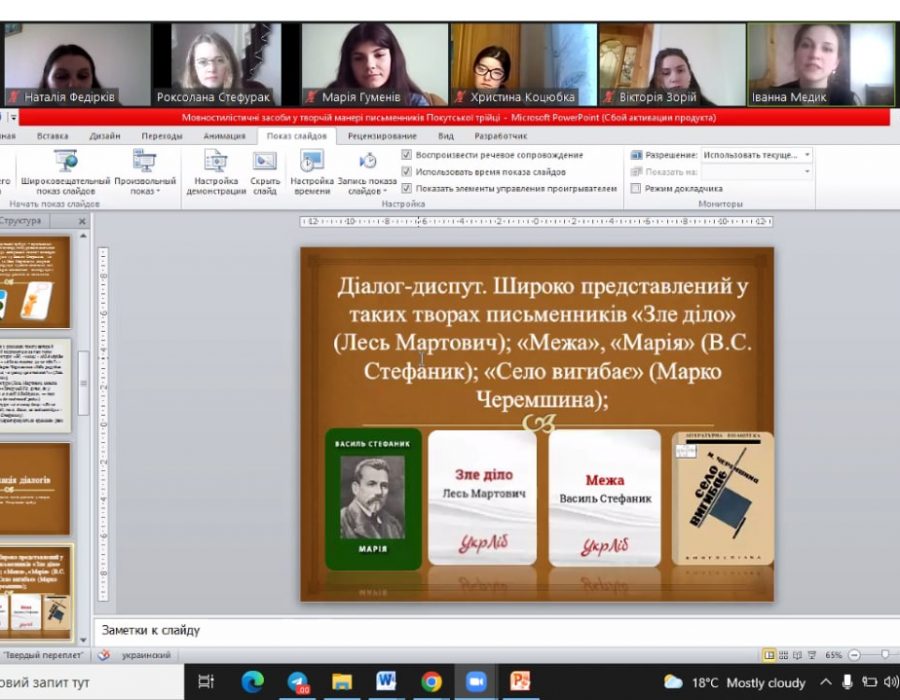
Task: Click украинский language button in status bar
Action: (145, 656)
